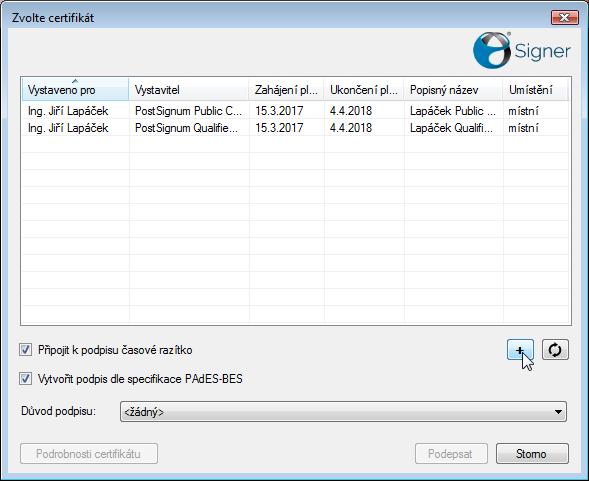Sort by 'Vystavitel' column header
Viewport: 589px width, 481px height.
pyautogui.click(x=189, y=90)
